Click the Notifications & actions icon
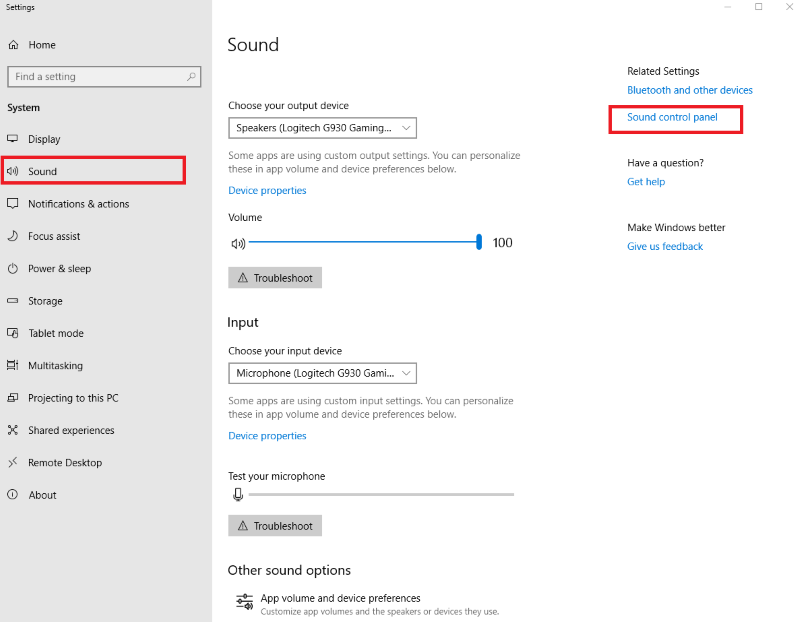Image resolution: width=800 pixels, height=622 pixels. pyautogui.click(x=13, y=204)
